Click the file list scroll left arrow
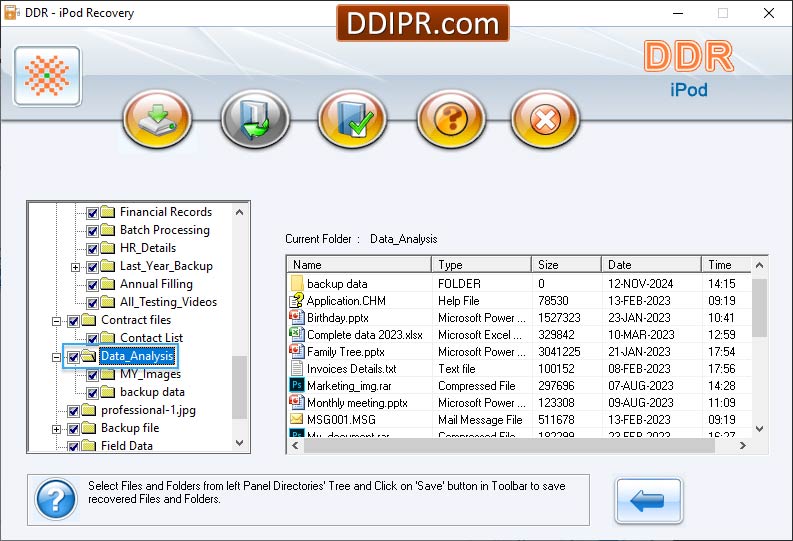 [x=296, y=445]
